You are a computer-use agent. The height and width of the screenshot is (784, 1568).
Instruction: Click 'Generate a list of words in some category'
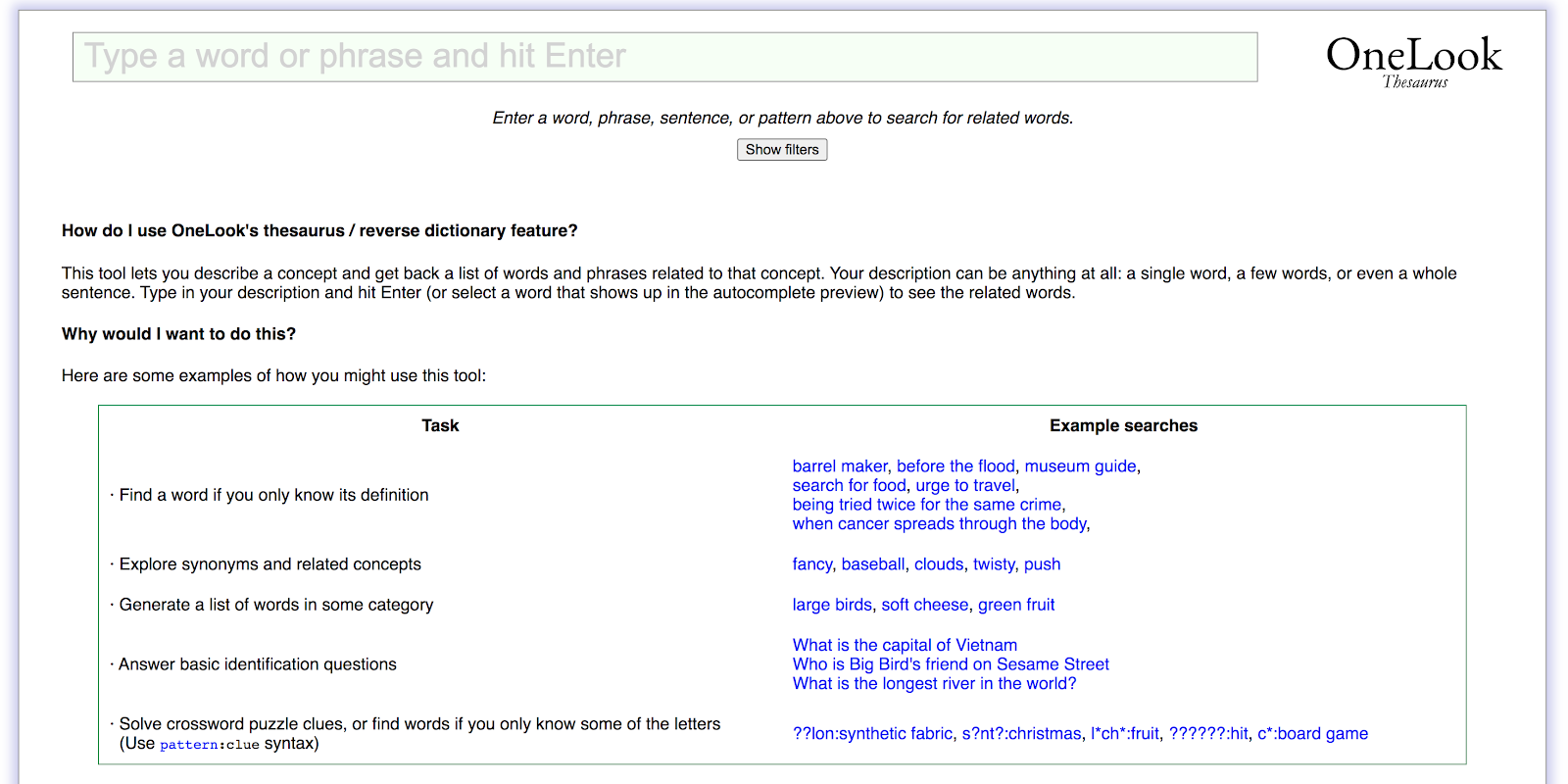click(276, 605)
